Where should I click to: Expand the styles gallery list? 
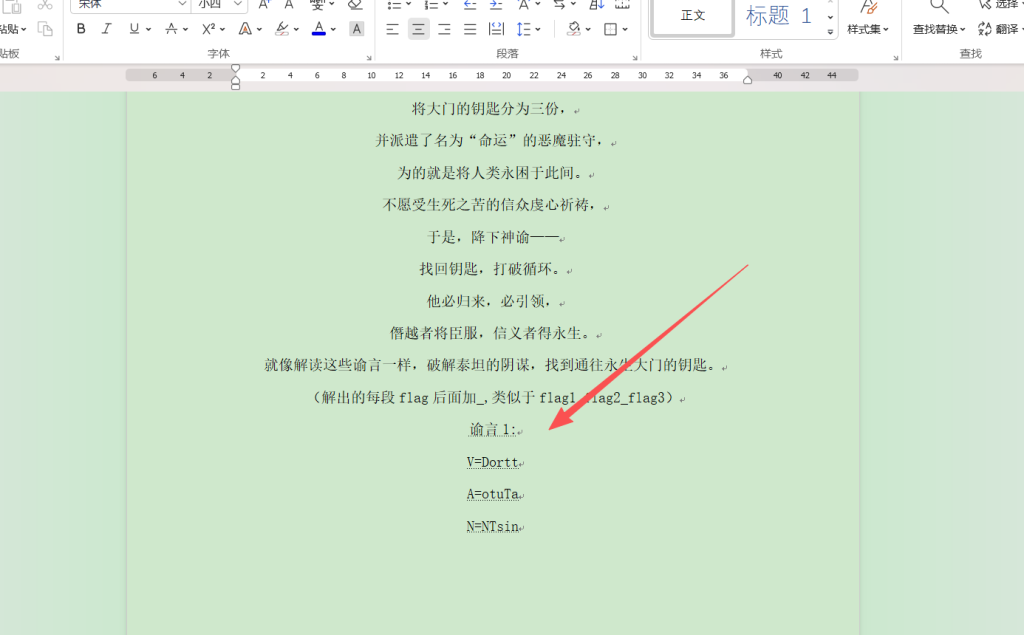pyautogui.click(x=830, y=33)
